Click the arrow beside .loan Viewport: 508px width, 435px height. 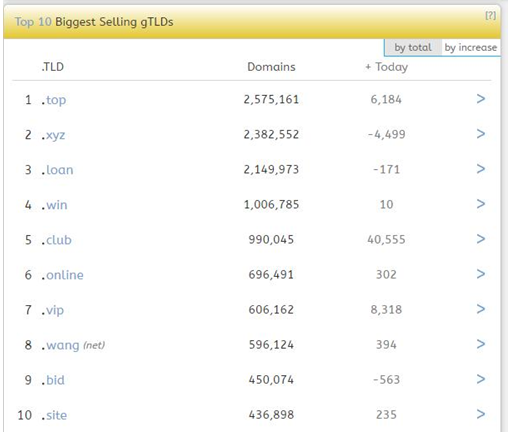click(x=480, y=169)
